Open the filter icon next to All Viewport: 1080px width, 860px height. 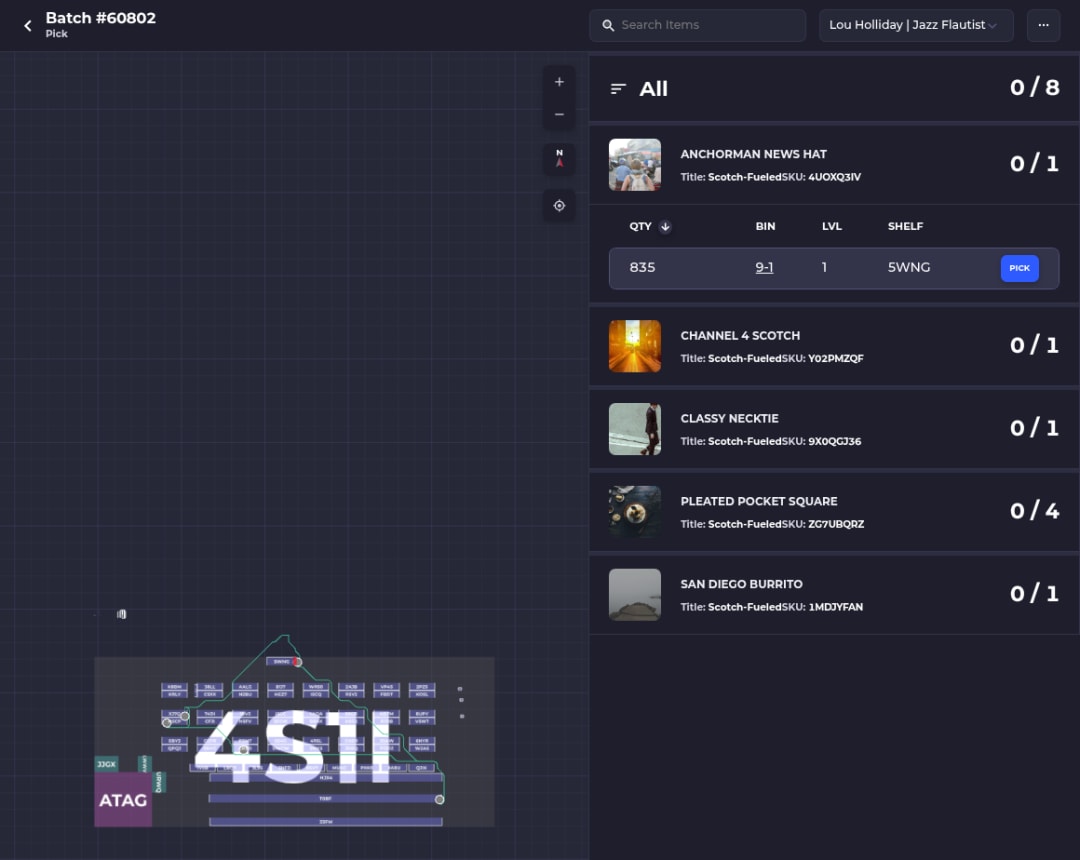point(618,89)
